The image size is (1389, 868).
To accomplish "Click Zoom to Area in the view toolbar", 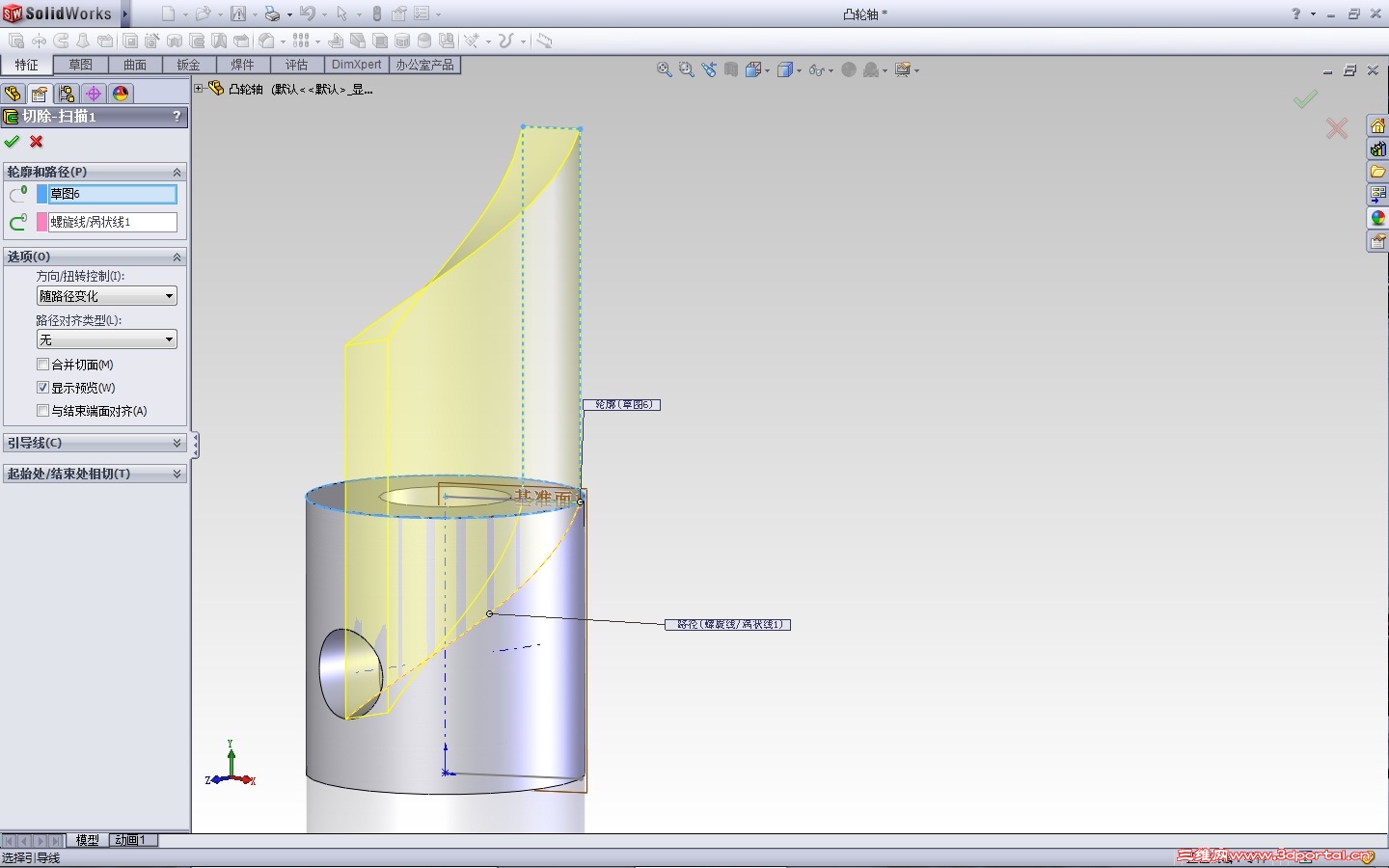I will click(686, 69).
